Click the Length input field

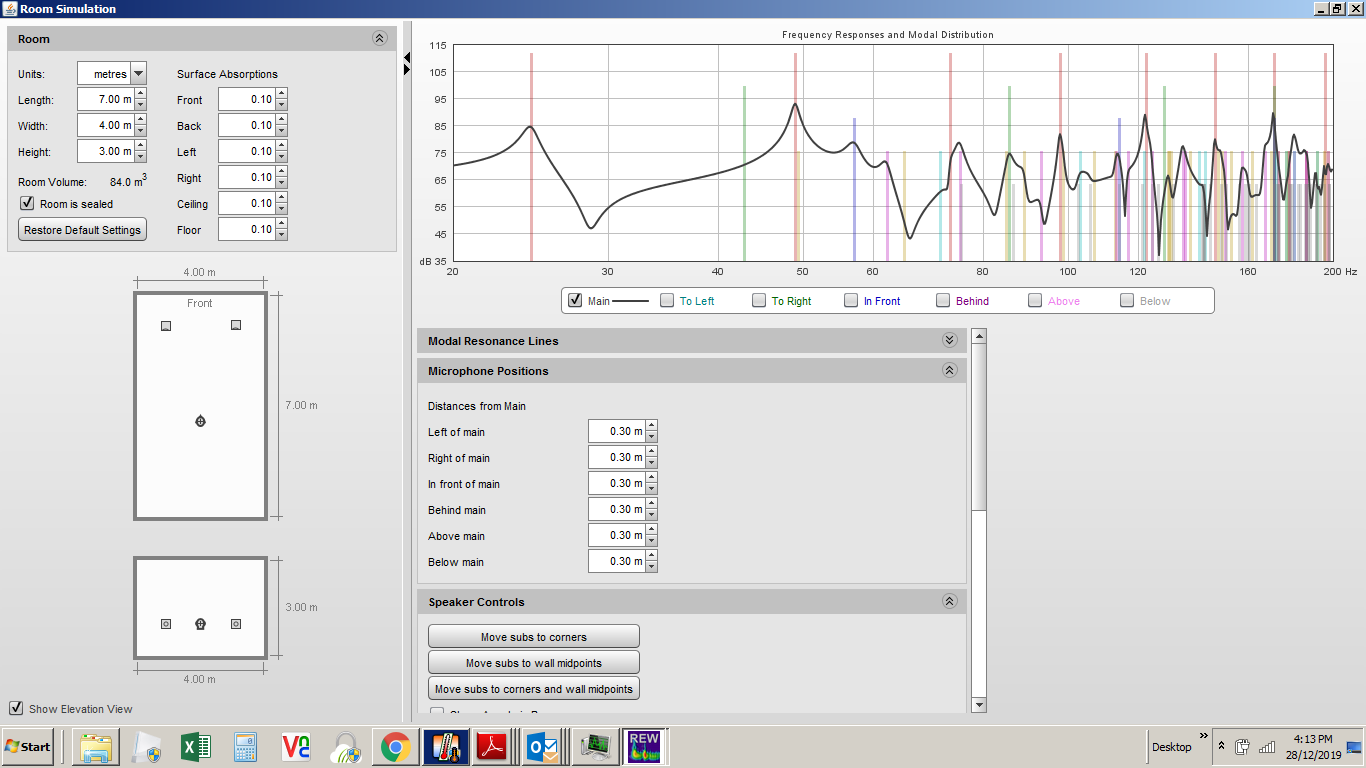[106, 100]
